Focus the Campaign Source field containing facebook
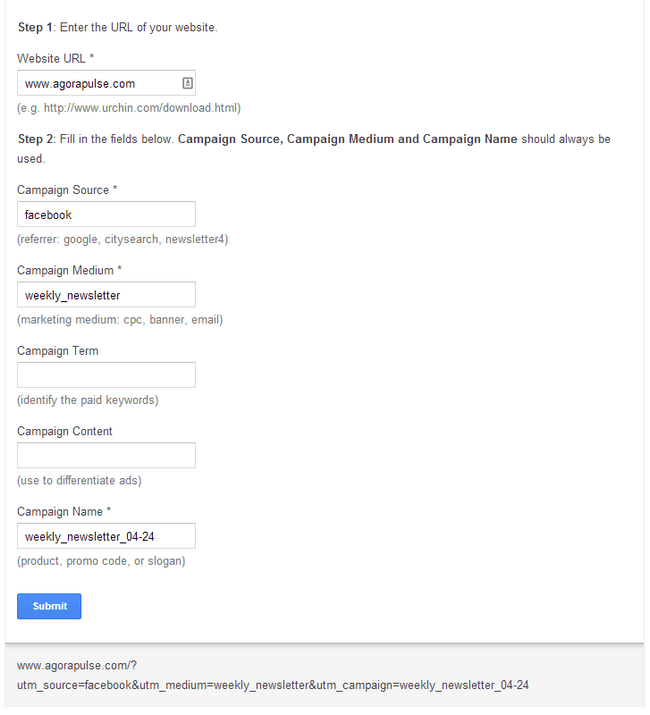The width and height of the screenshot is (650, 715). point(106,214)
